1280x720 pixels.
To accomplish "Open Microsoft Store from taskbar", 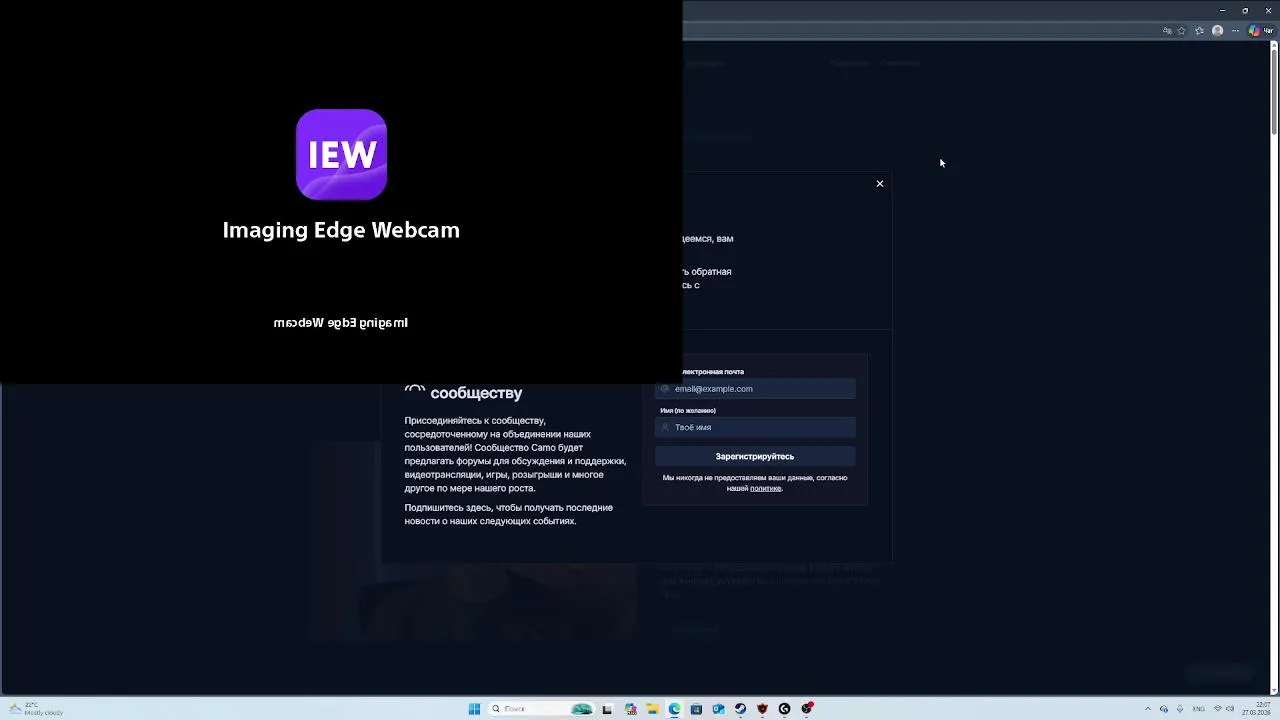I will pos(696,709).
